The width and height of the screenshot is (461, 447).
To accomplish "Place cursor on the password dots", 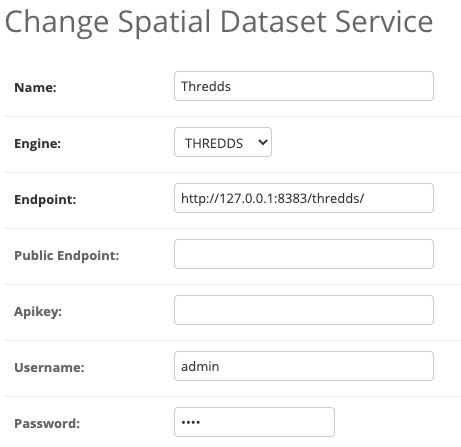I will (191, 422).
